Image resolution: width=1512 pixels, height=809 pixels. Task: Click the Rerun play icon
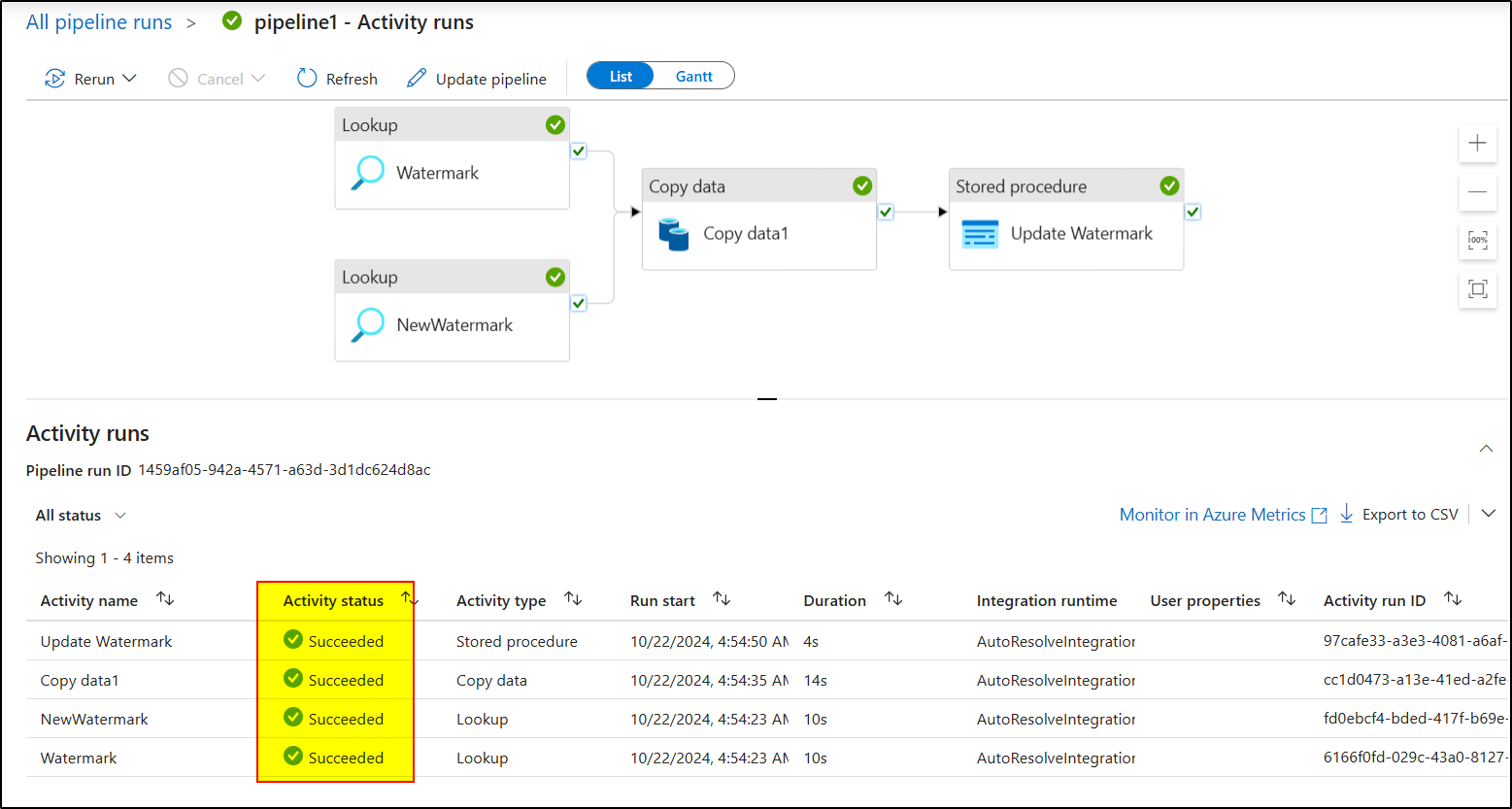pos(55,79)
